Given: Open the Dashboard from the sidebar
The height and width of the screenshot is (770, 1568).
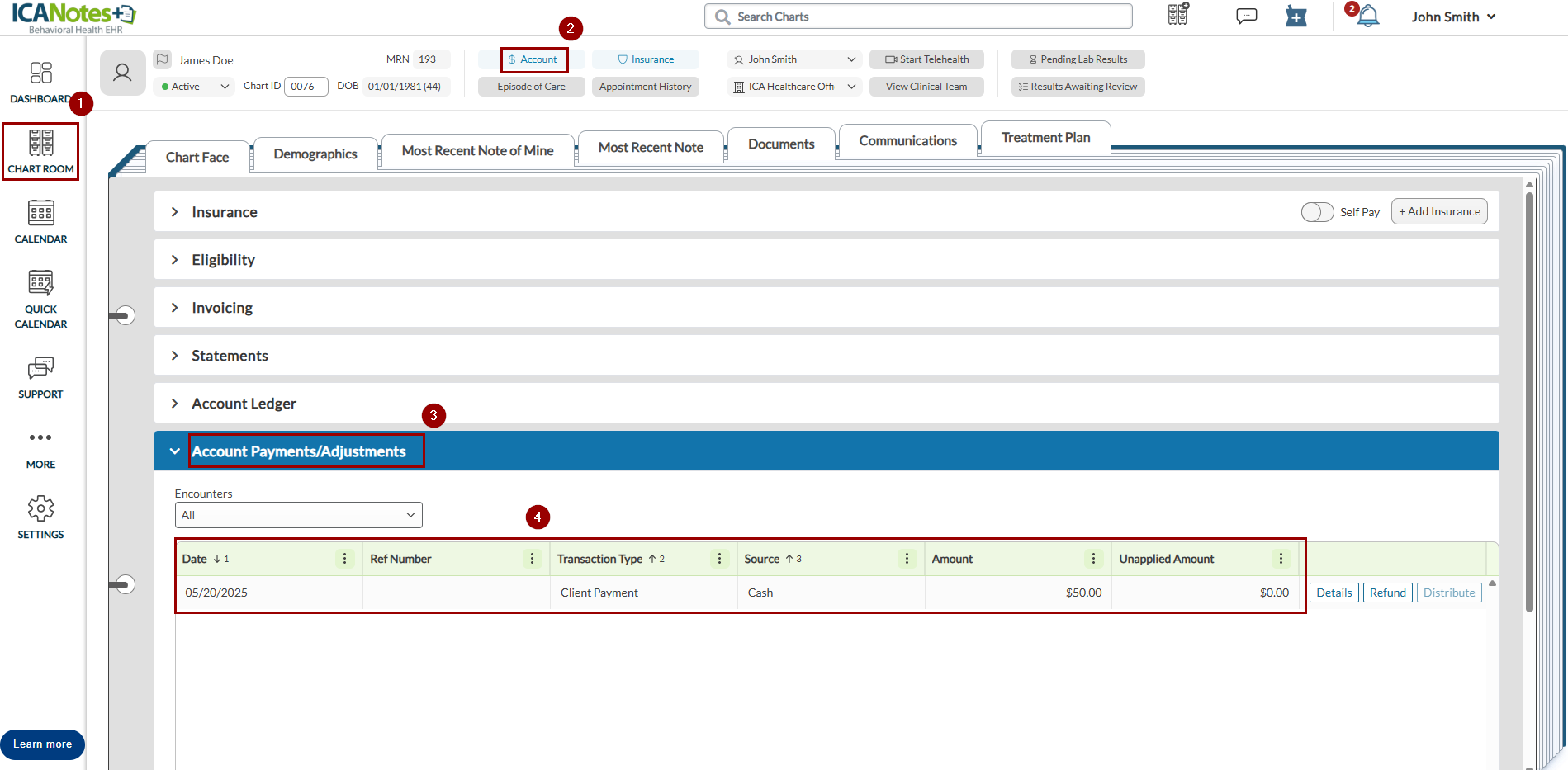Looking at the screenshot, I should click(40, 82).
